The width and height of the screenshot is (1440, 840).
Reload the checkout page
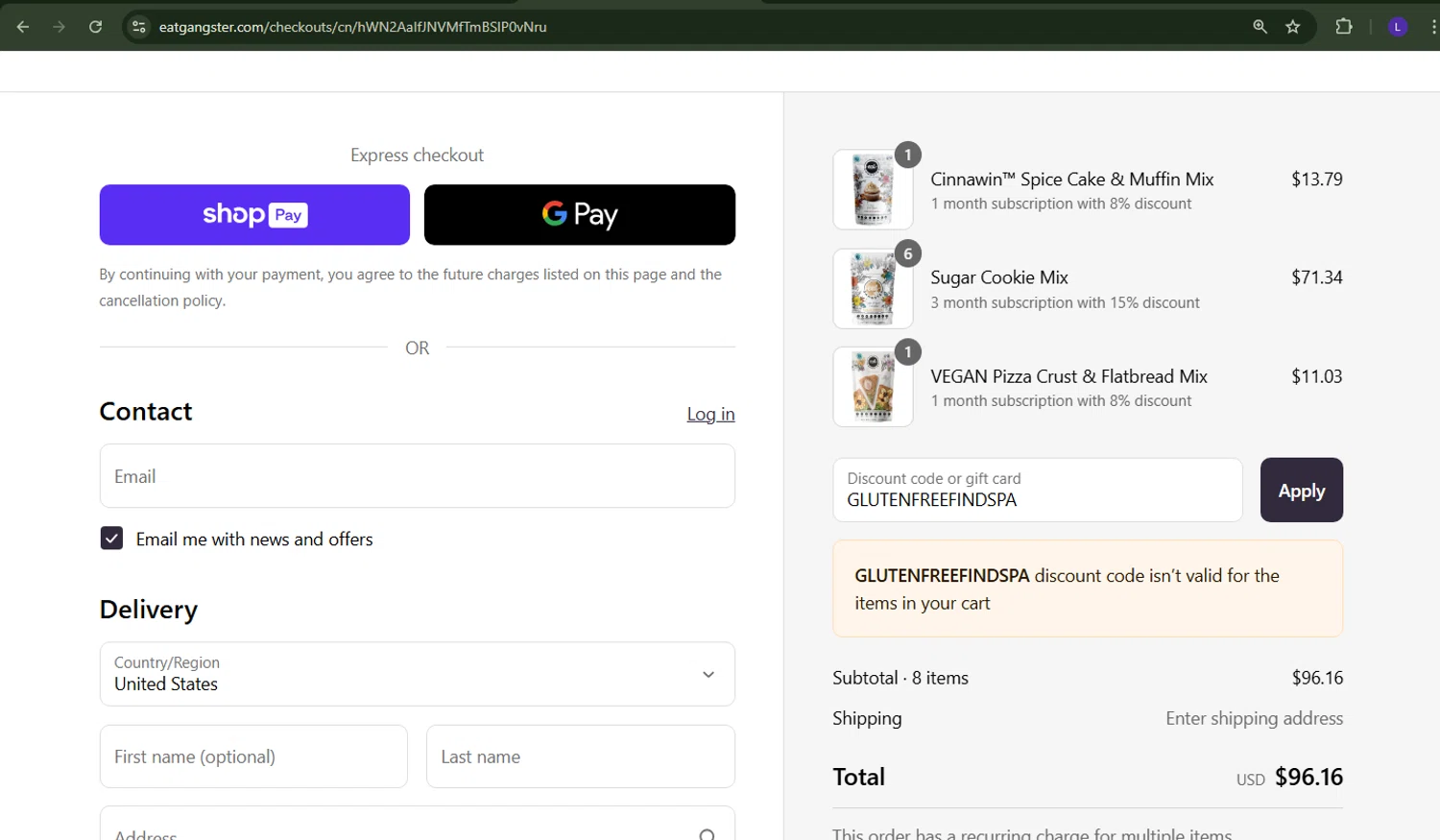(96, 27)
